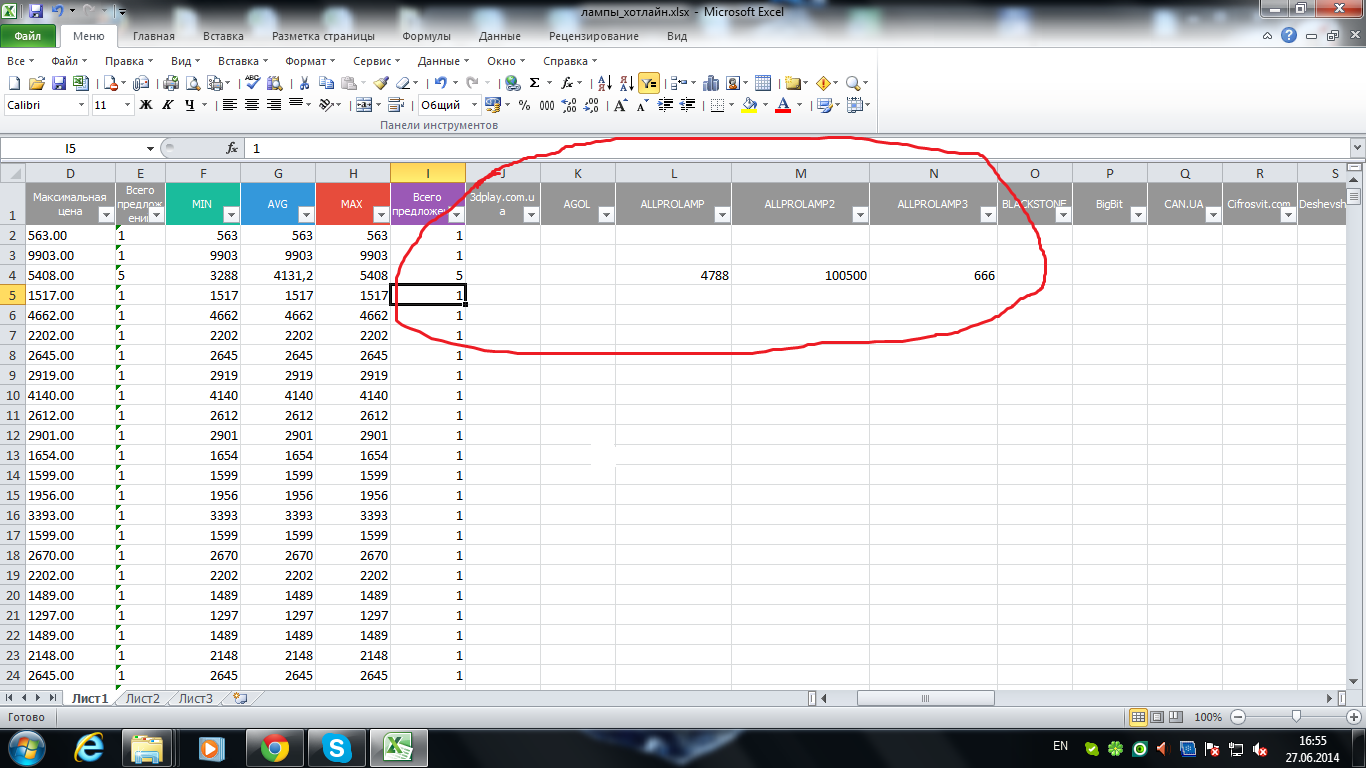Activate the format painter brush
The height and width of the screenshot is (768, 1366).
pyautogui.click(x=381, y=83)
